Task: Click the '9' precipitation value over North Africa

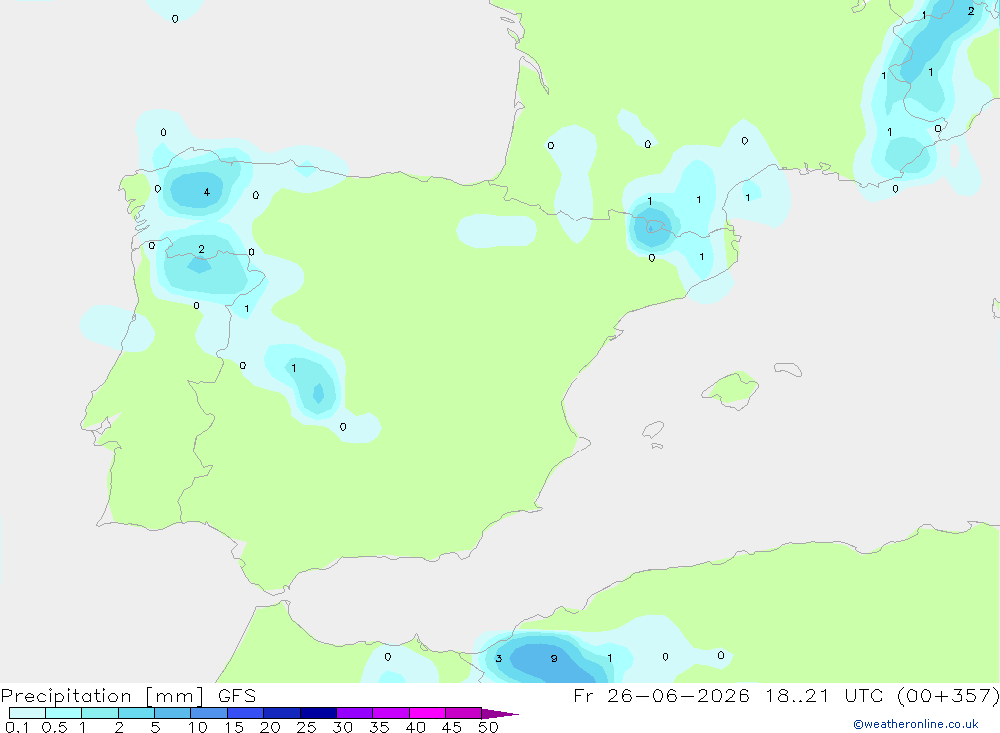Action: [554, 658]
